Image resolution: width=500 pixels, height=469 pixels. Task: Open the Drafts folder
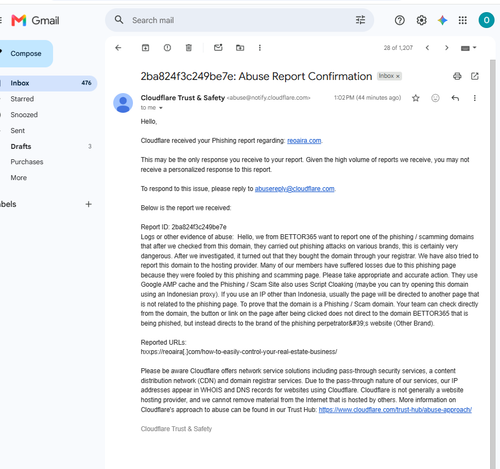coord(21,146)
